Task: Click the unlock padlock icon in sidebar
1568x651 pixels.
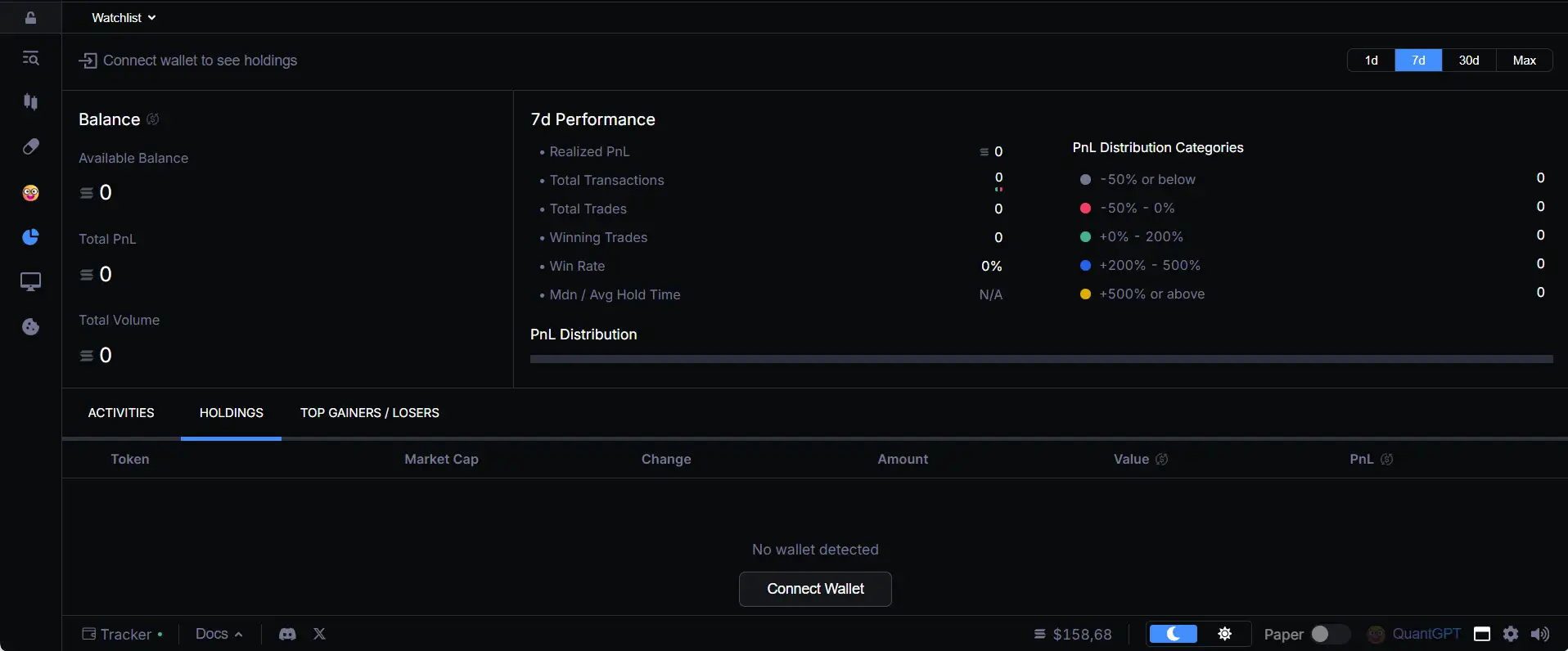Action: [x=30, y=17]
